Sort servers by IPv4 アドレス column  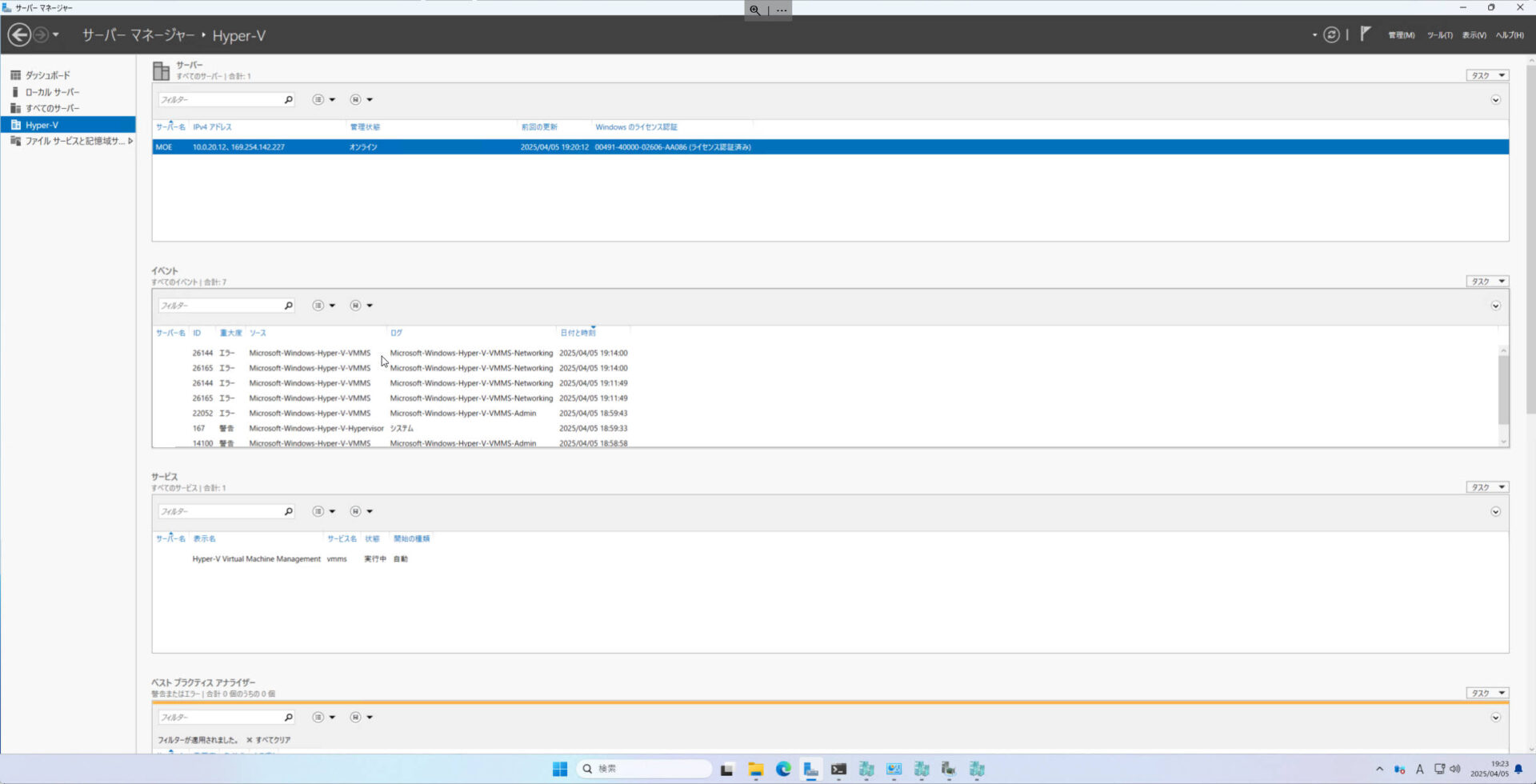pyautogui.click(x=212, y=127)
